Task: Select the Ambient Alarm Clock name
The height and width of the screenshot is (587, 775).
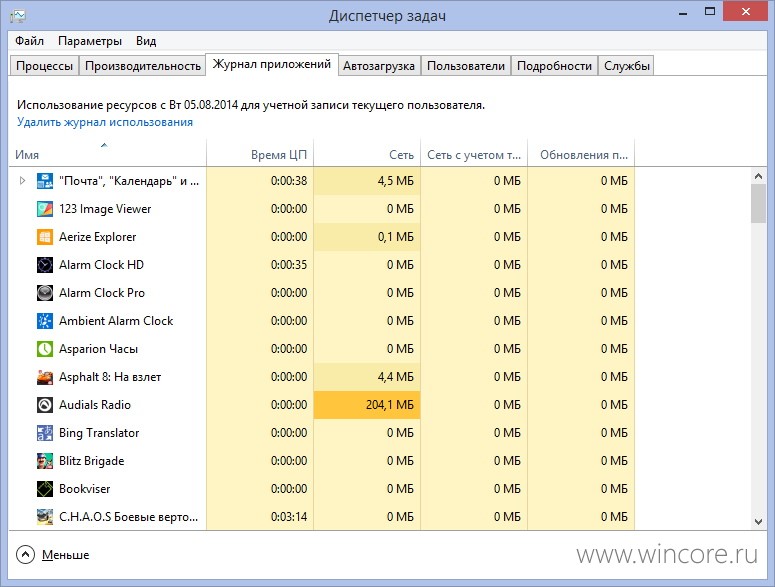Action: pyautogui.click(x=116, y=321)
